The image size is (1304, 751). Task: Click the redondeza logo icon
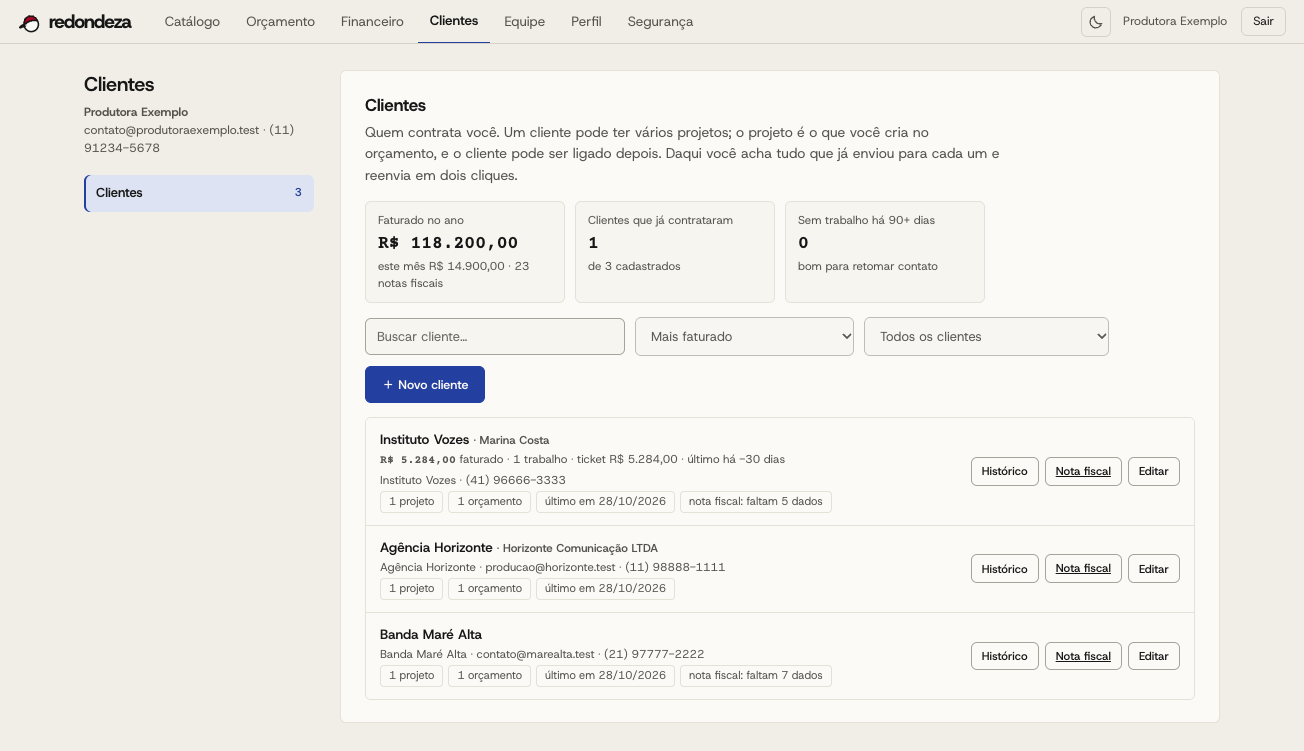[x=30, y=22]
